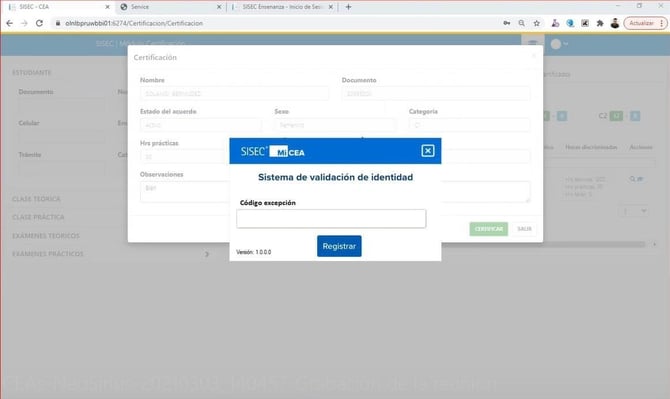Click the purple flask extension icon
Screen dimensions: 670x399
[555, 23]
